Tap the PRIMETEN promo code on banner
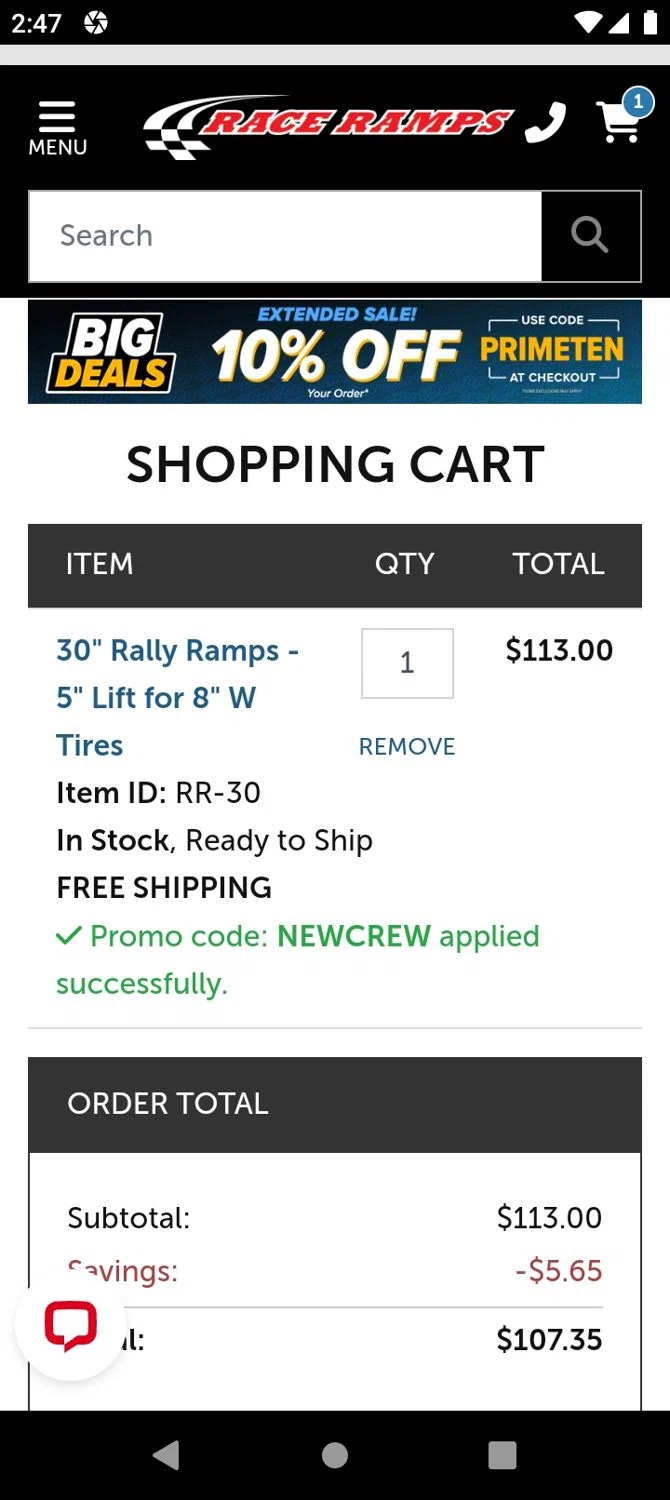The width and height of the screenshot is (670, 1500). pyautogui.click(x=552, y=349)
